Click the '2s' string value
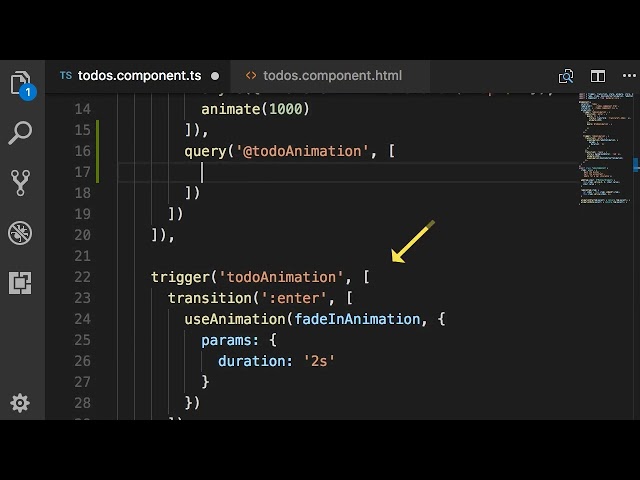 coord(319,361)
